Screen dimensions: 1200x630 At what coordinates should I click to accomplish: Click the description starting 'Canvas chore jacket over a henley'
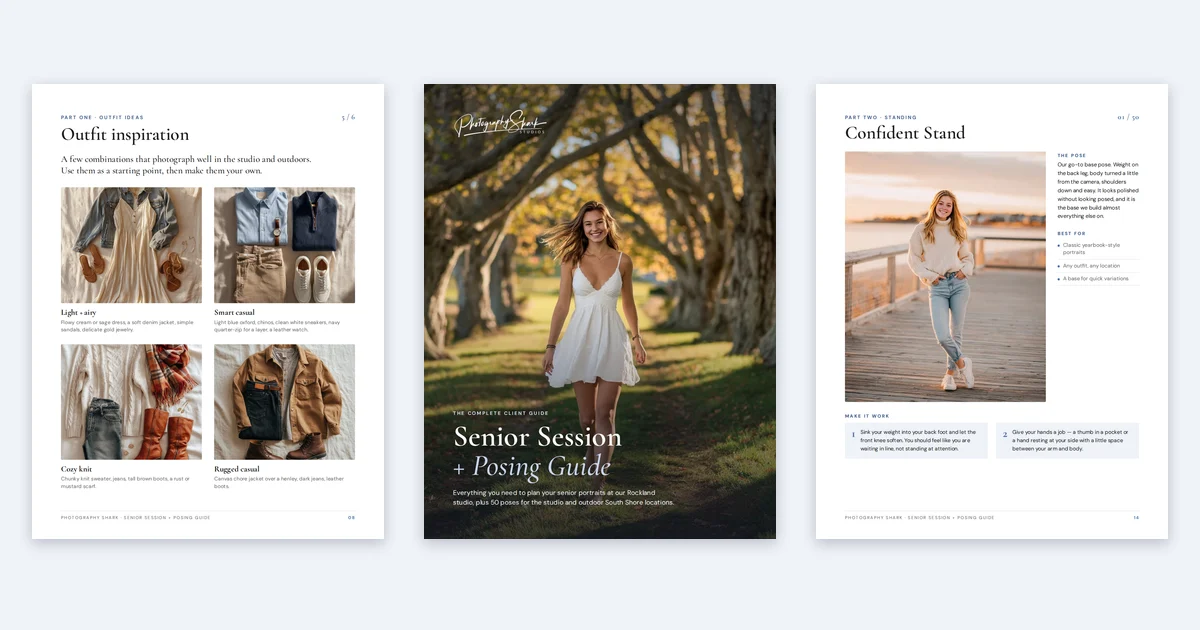point(277,482)
